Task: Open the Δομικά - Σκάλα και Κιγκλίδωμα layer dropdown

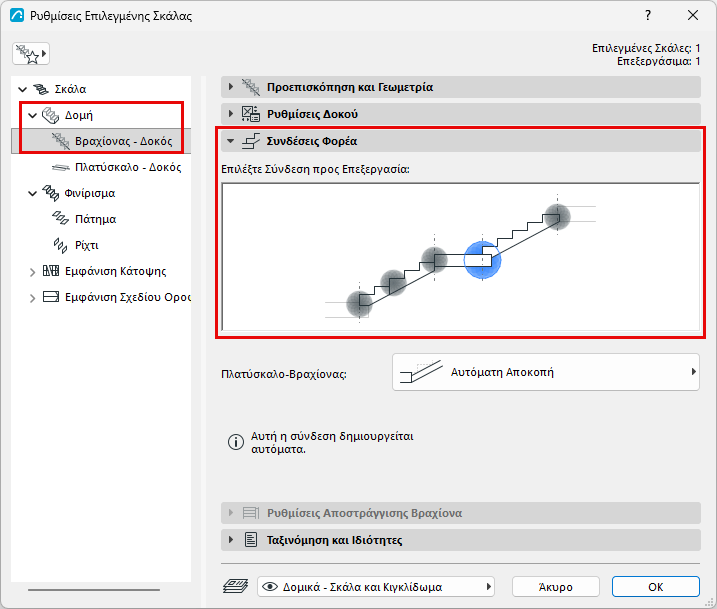Action: click(x=375, y=587)
